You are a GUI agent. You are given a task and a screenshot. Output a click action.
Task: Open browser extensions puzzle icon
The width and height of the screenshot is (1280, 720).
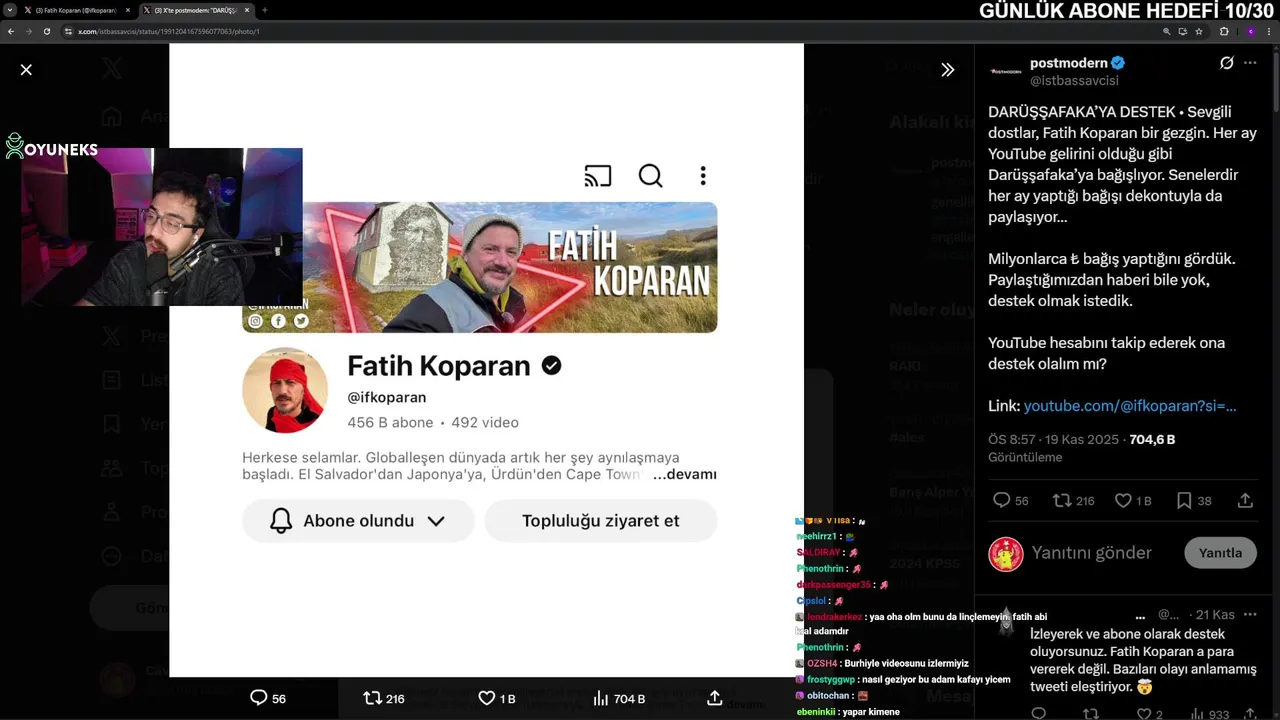click(x=1224, y=31)
